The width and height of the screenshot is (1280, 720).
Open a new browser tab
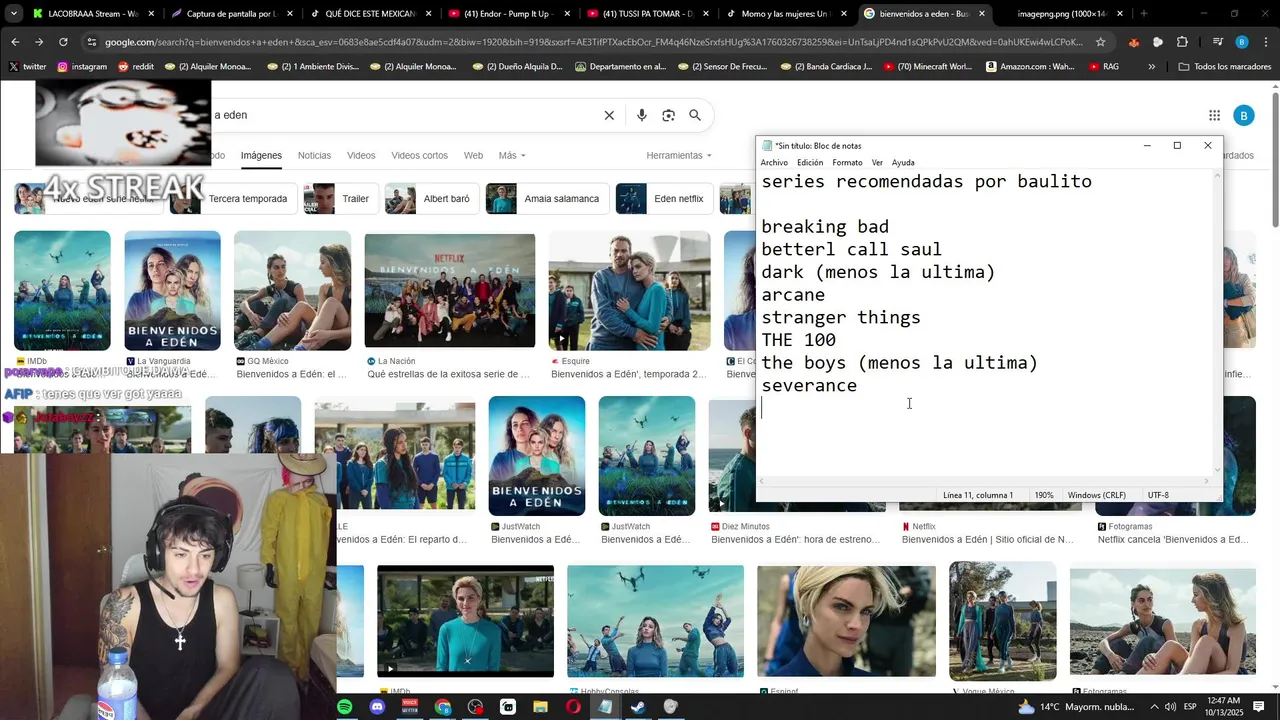click(1144, 14)
